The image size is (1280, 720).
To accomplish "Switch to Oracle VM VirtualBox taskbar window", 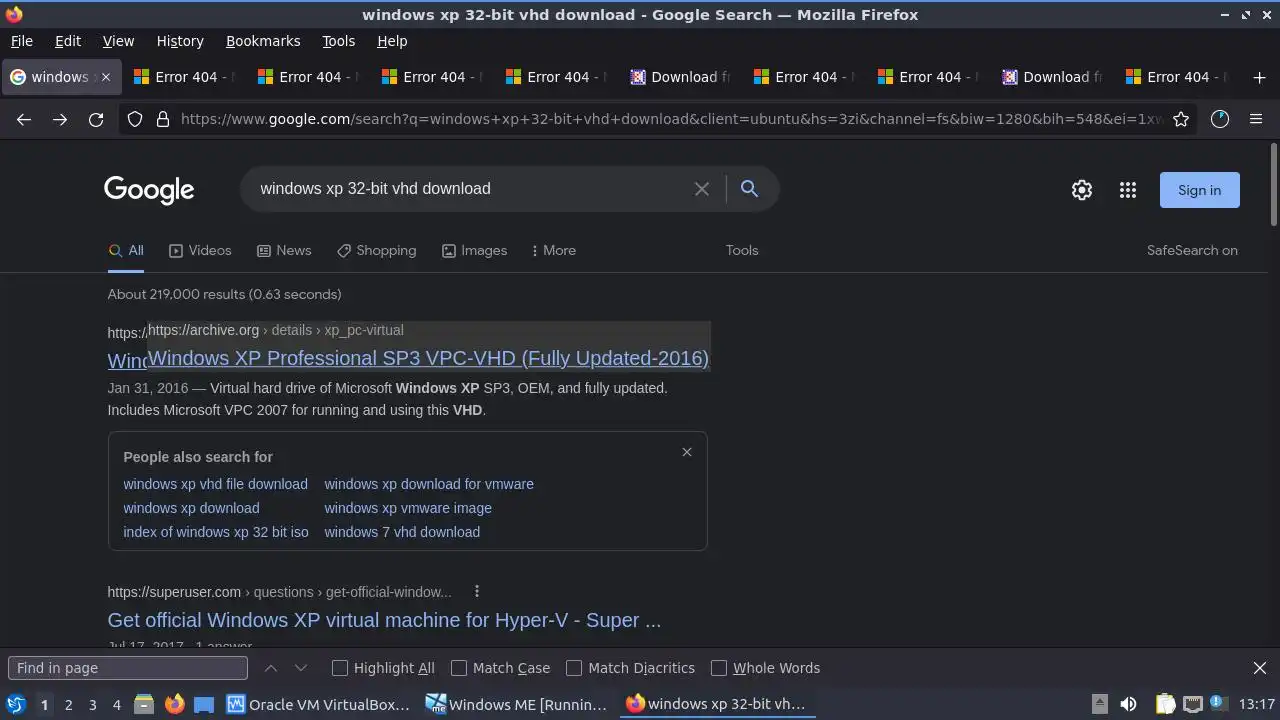I will tap(318, 704).
